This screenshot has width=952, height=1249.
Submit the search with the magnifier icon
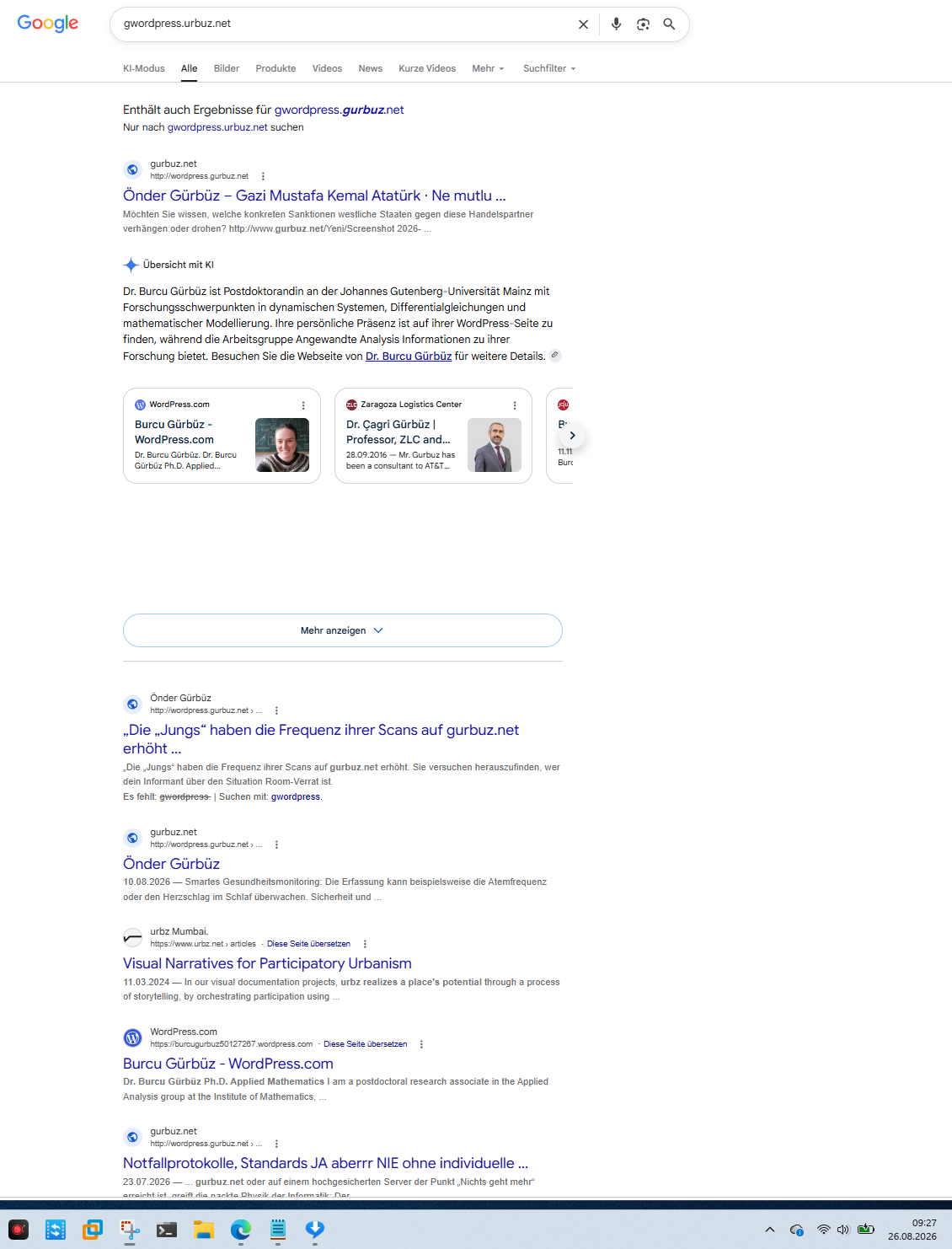[669, 24]
